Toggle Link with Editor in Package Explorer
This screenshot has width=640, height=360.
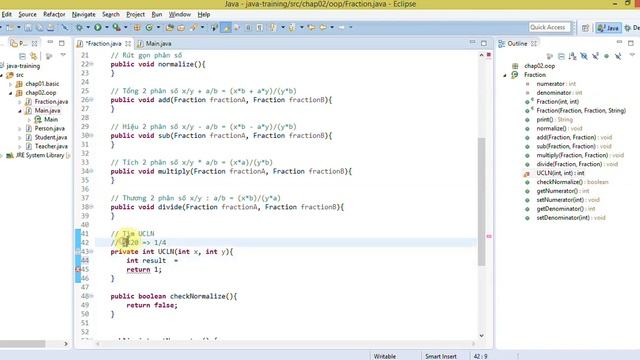click(x=34, y=56)
